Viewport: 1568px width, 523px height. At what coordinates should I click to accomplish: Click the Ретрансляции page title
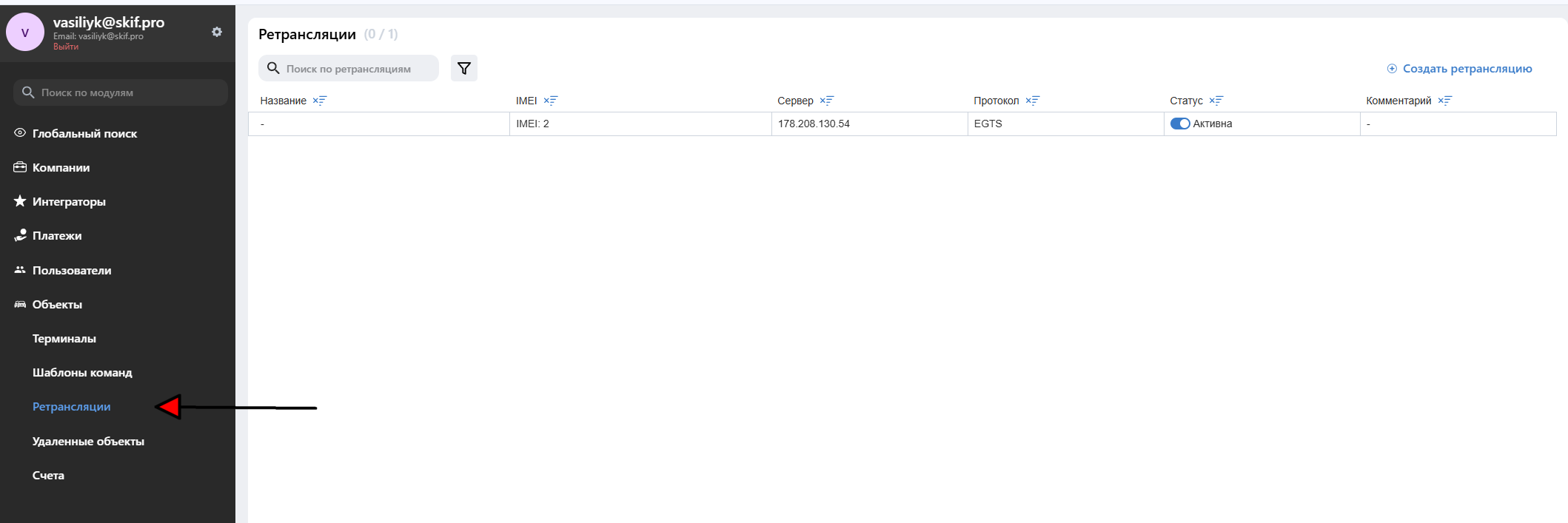point(307,34)
